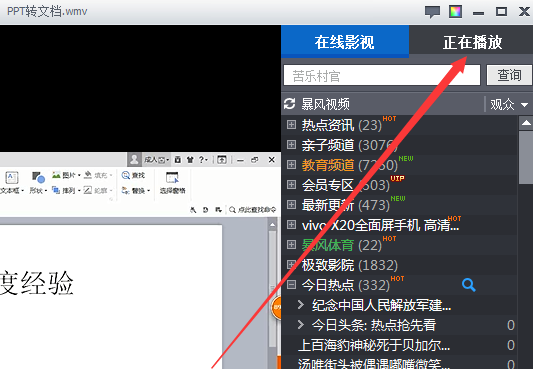The height and width of the screenshot is (369, 533).
Task: Expand the 极致影院 (1832) category
Action: [291, 264]
